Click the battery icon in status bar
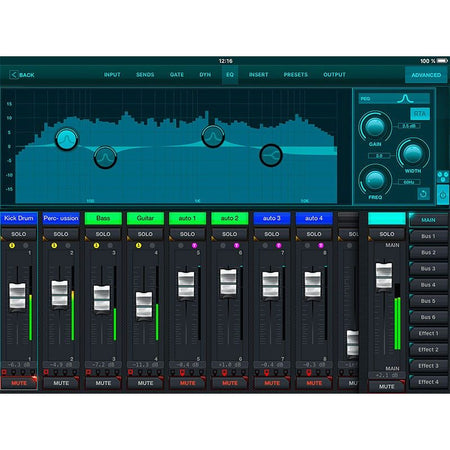 (x=442, y=61)
